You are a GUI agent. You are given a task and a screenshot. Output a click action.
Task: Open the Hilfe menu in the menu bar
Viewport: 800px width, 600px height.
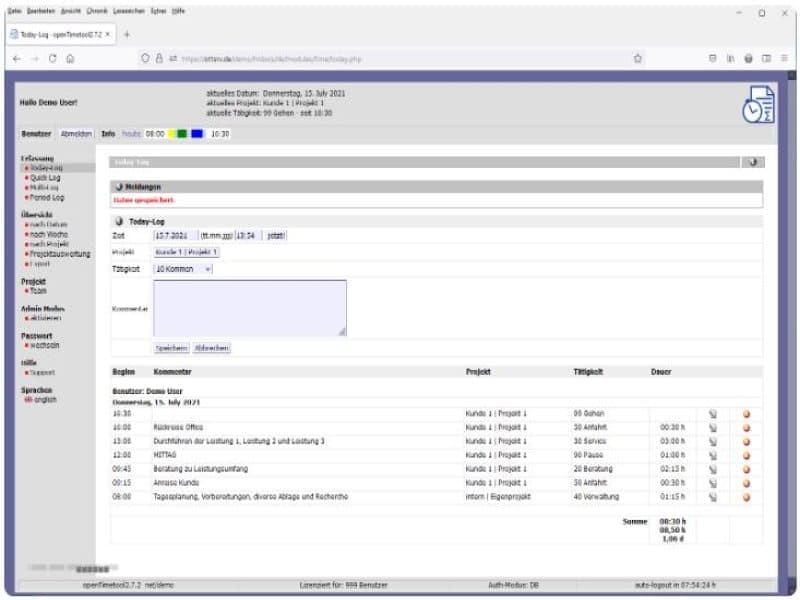pos(178,11)
